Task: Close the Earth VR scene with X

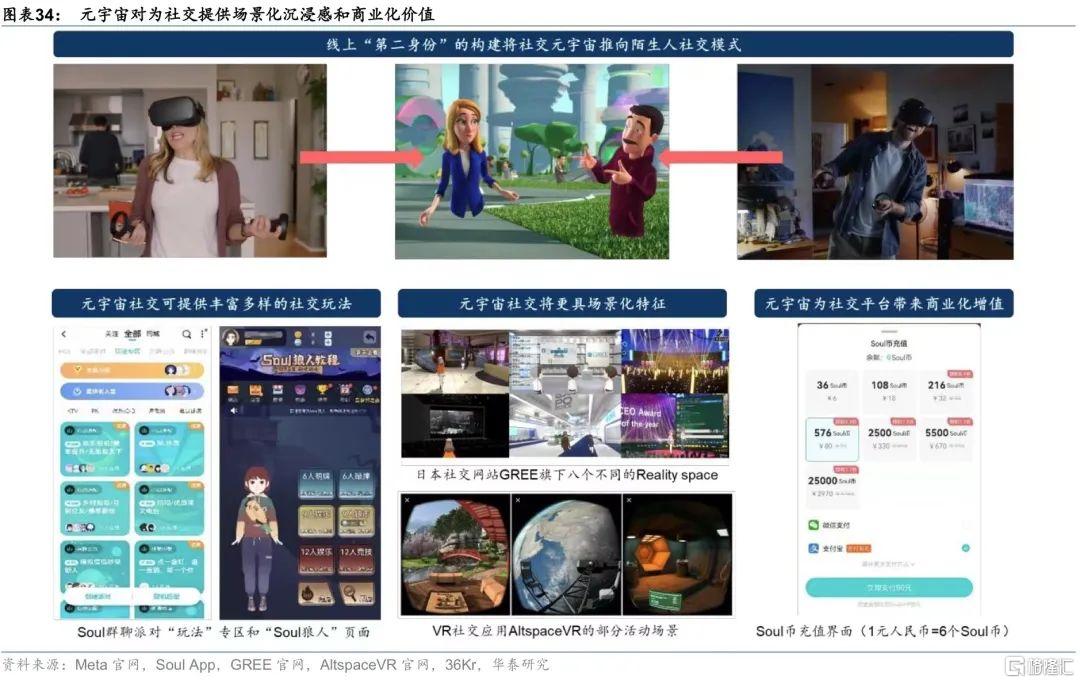Action: pos(518,499)
